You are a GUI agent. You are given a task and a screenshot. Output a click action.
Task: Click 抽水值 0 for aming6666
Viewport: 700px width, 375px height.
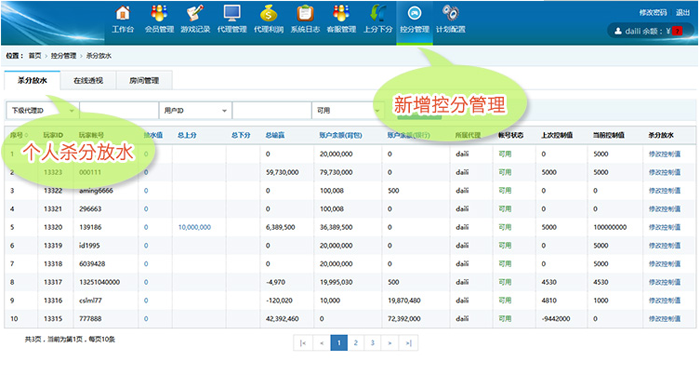(146, 191)
